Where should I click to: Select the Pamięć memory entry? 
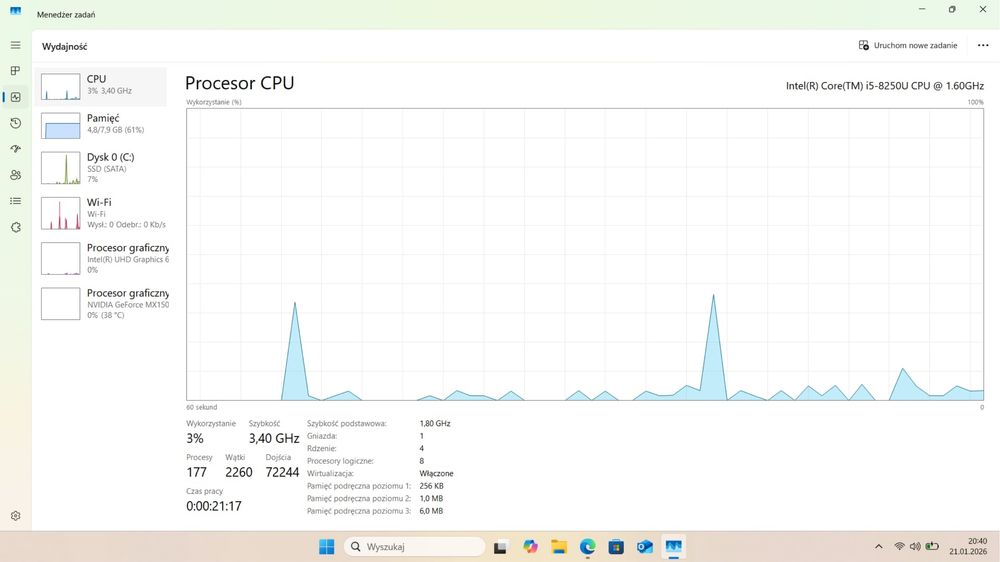coord(102,125)
